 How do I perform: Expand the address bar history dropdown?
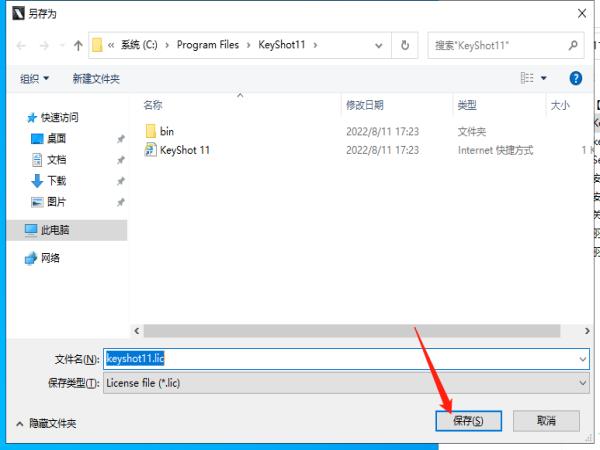point(378,46)
